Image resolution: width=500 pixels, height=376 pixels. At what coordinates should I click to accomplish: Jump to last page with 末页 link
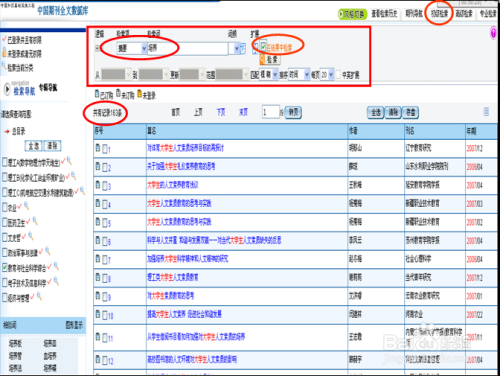tap(243, 112)
